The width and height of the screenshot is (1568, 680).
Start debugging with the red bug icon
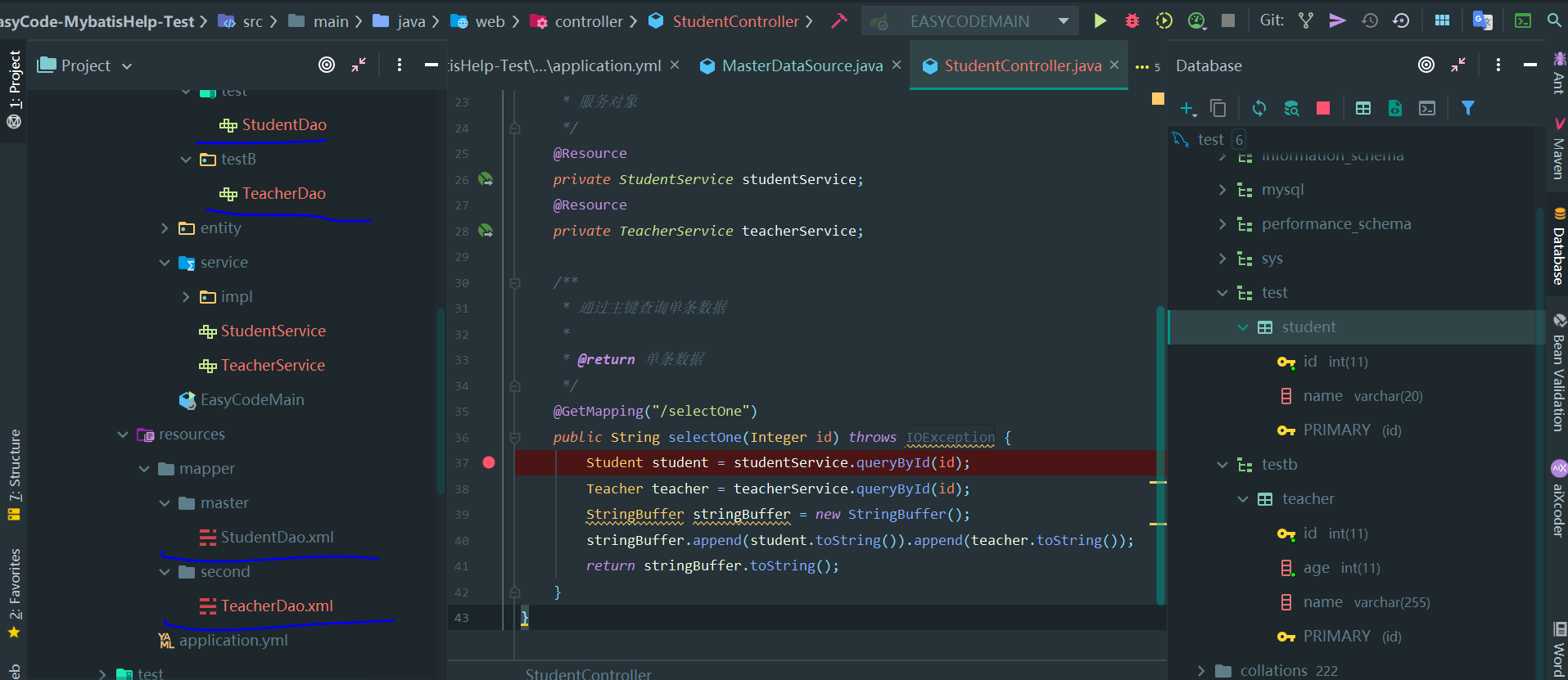(x=1132, y=20)
